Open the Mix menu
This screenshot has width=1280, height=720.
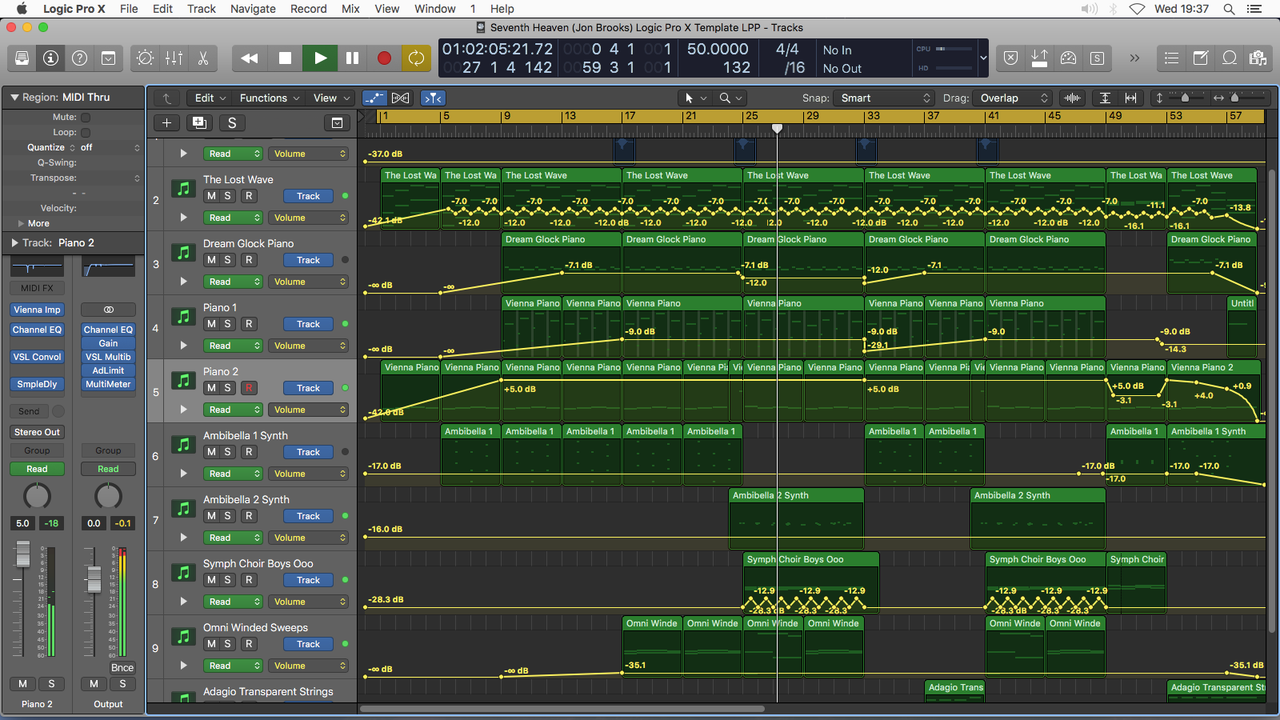tap(350, 9)
